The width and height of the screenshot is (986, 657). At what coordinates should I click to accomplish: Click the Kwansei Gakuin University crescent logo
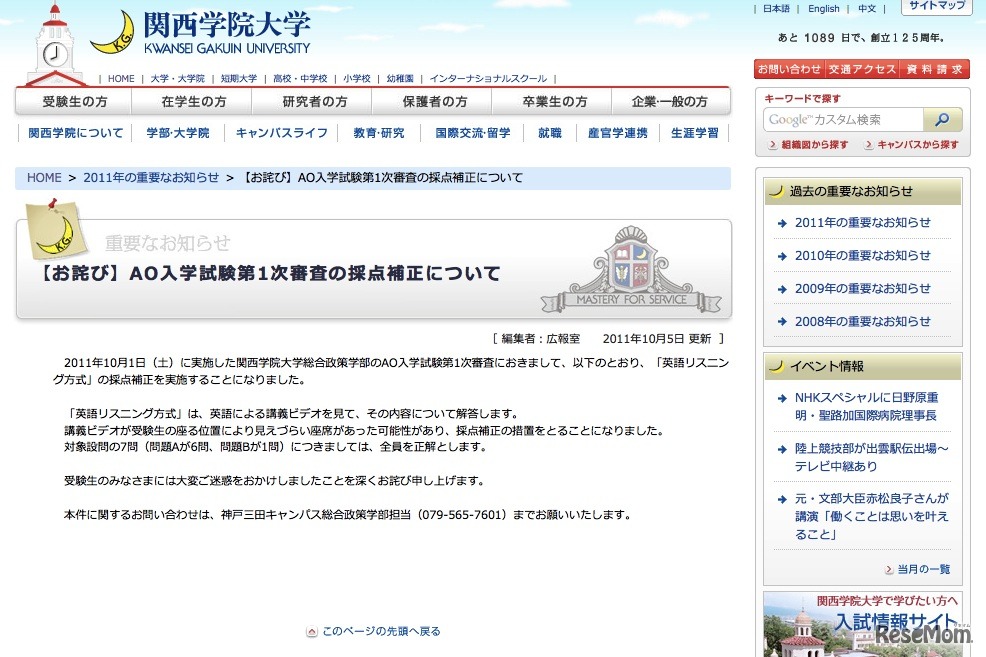tap(114, 34)
